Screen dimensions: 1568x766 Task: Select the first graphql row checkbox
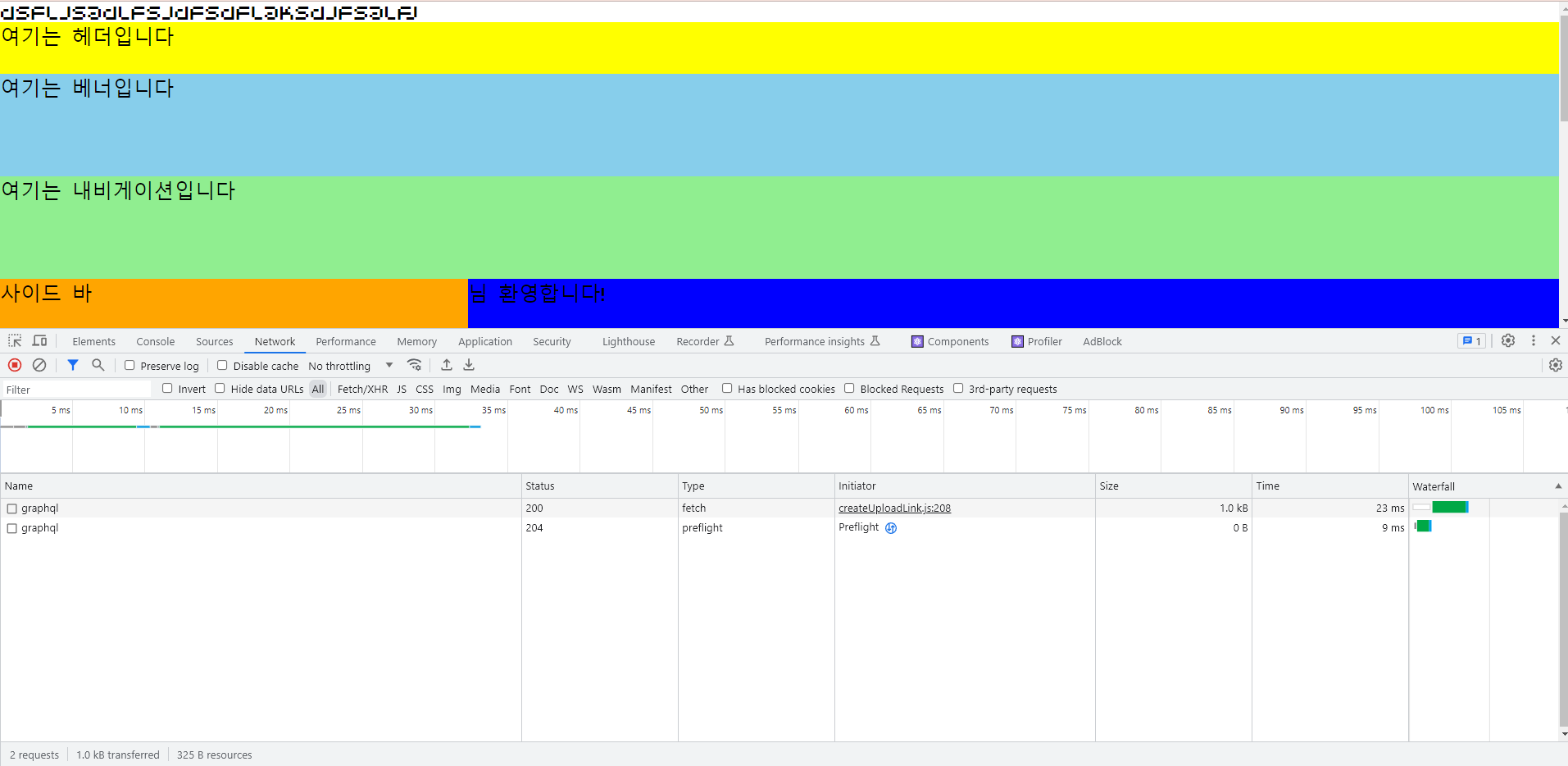12,508
